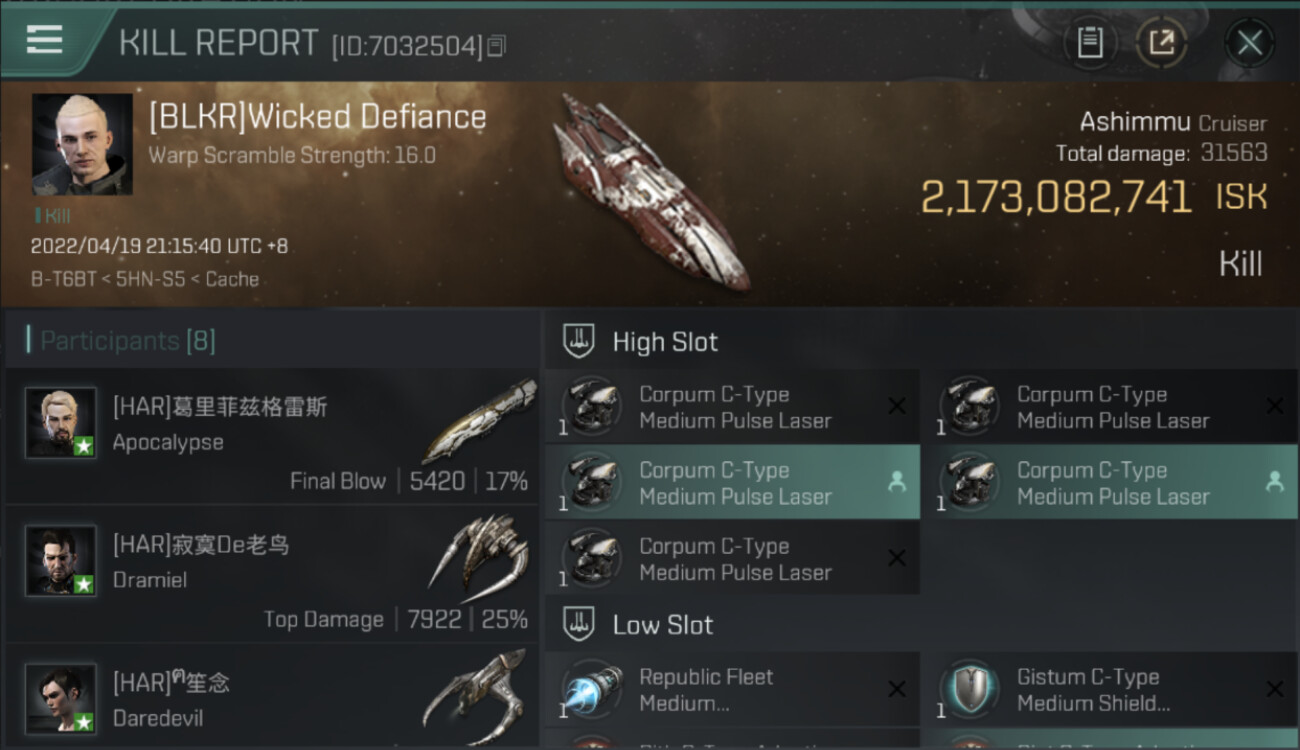Open the Republic Fleet Medium module icon
Screen dimensions: 1300x750
pos(591,690)
